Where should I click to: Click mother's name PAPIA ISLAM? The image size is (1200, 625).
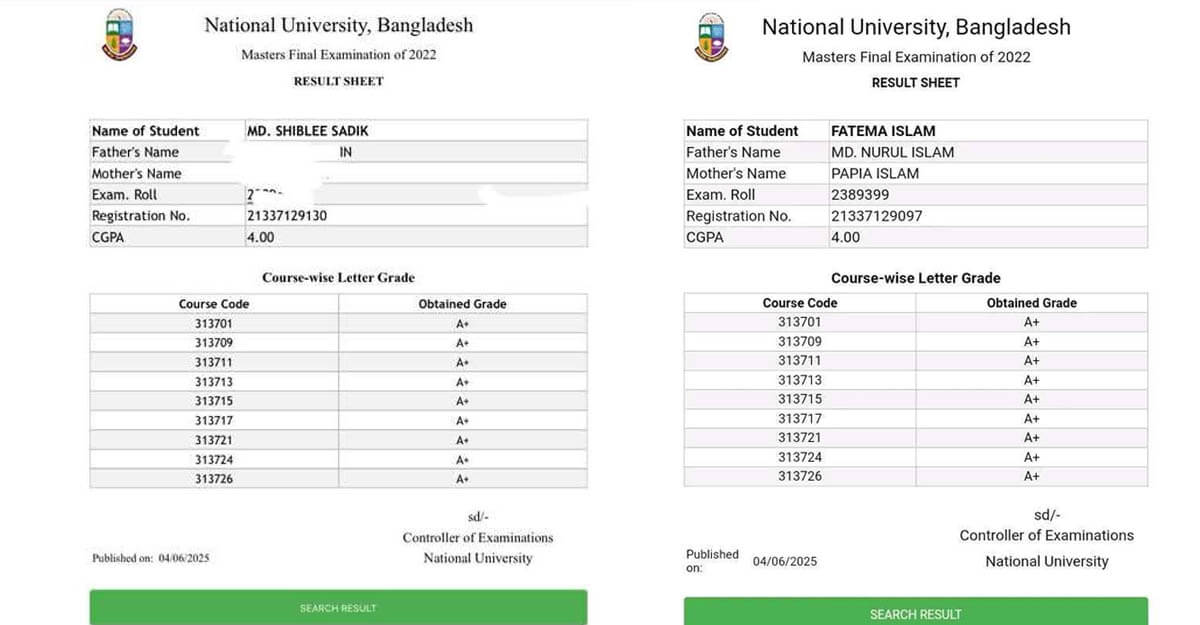pyautogui.click(x=874, y=173)
